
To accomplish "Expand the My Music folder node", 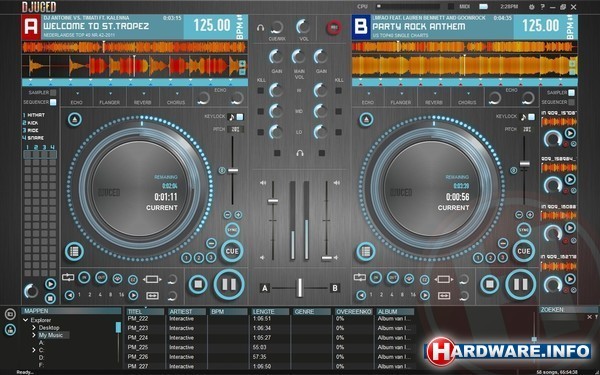I will [34, 335].
